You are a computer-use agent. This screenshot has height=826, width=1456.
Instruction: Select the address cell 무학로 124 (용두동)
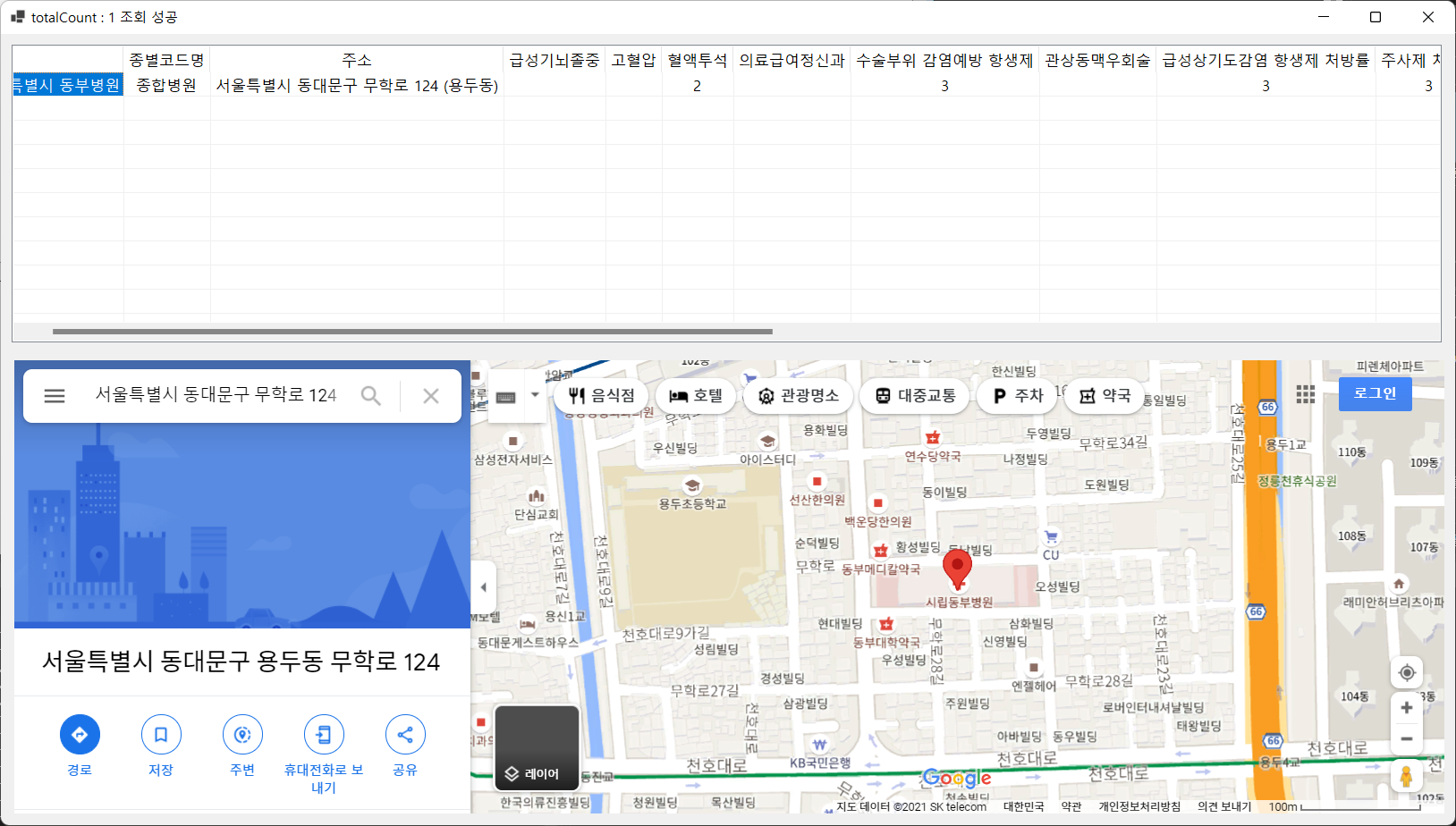coord(357,85)
